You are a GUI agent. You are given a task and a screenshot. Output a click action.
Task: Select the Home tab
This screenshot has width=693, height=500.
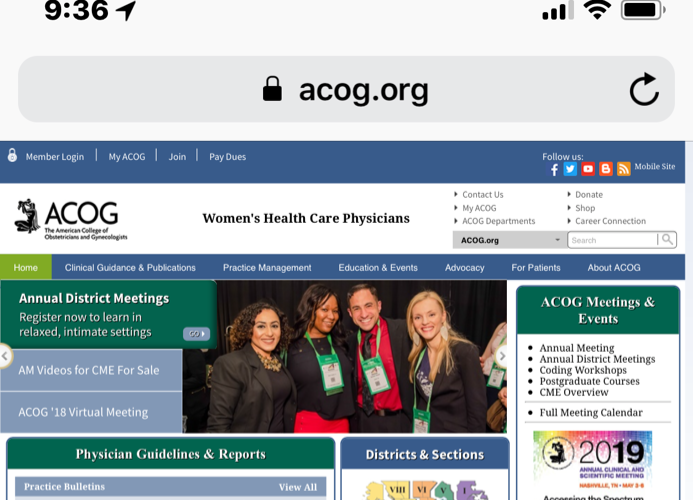point(26,267)
